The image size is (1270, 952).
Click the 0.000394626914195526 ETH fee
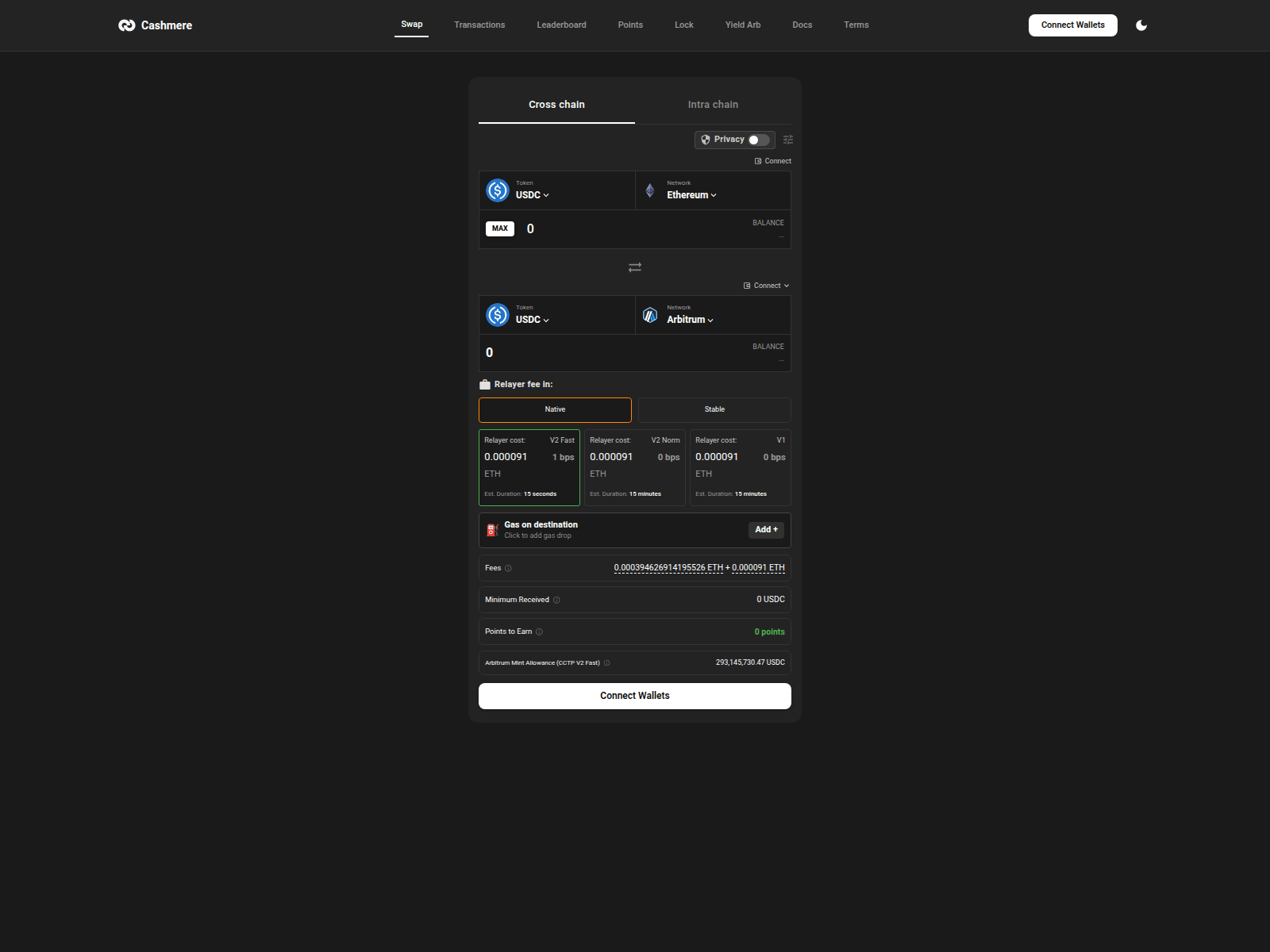click(x=668, y=568)
